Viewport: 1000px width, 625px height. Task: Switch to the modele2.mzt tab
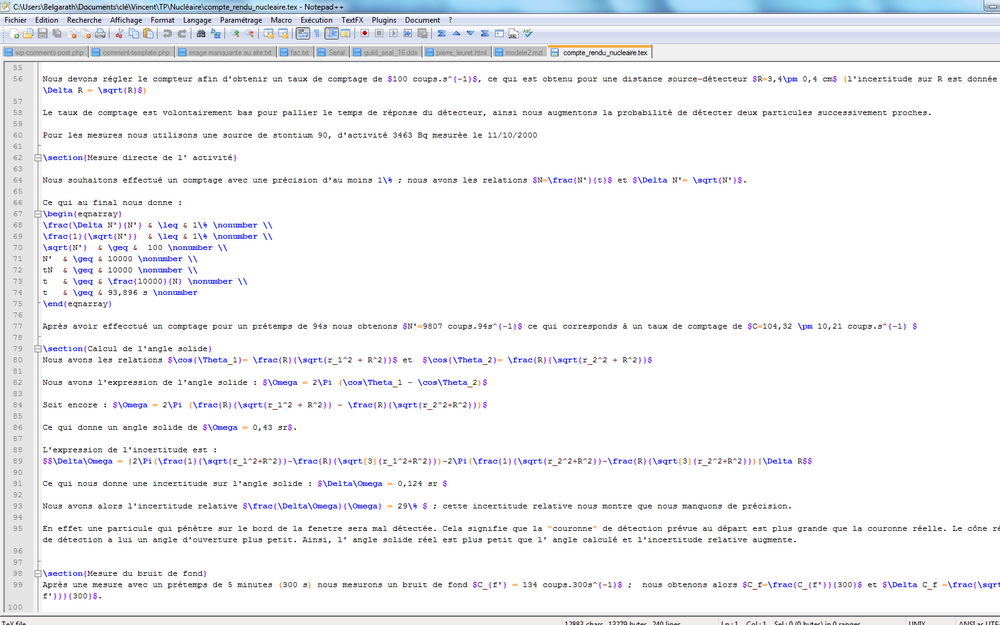(524, 52)
